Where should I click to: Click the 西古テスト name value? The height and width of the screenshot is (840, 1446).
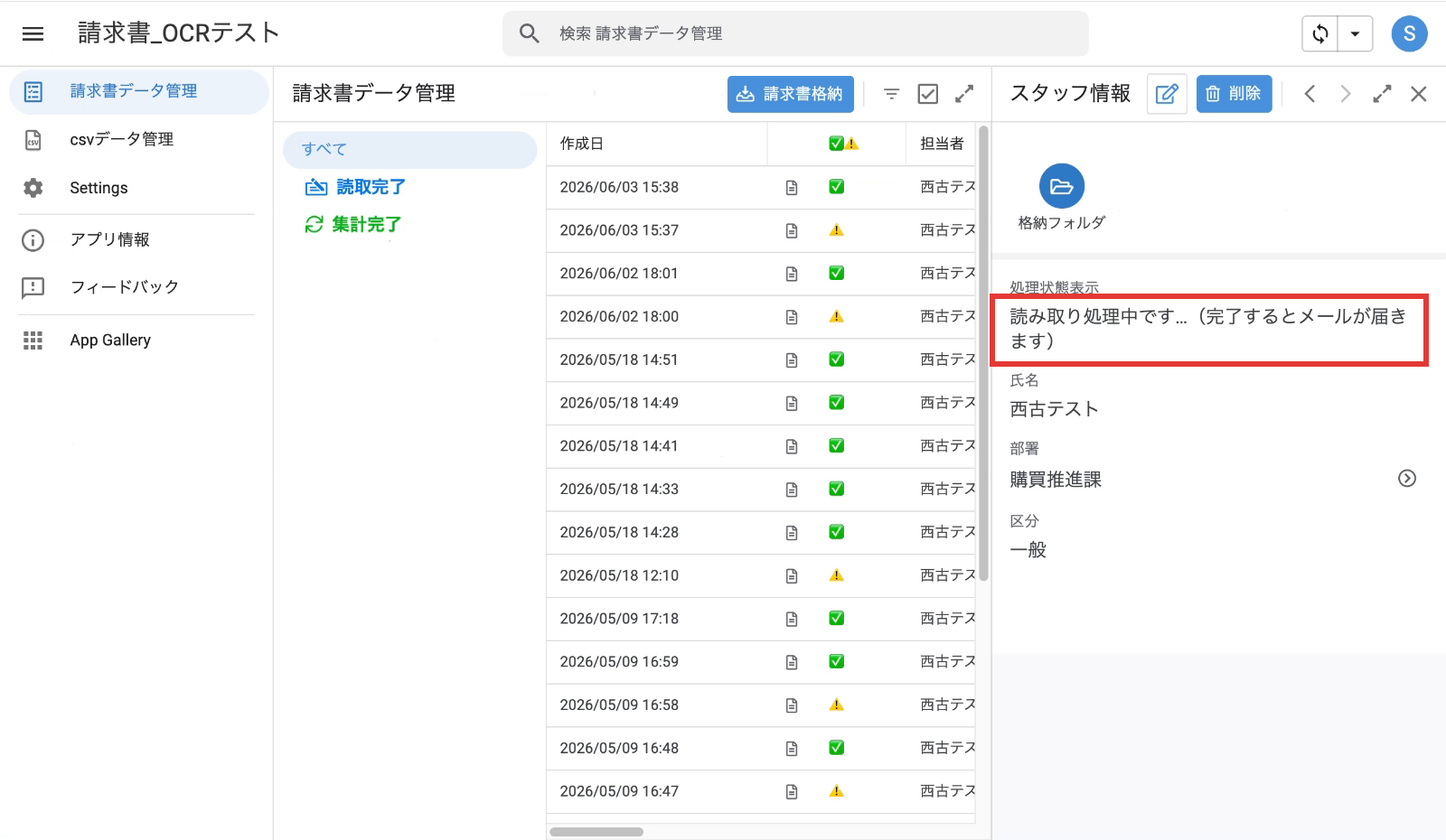click(1054, 409)
